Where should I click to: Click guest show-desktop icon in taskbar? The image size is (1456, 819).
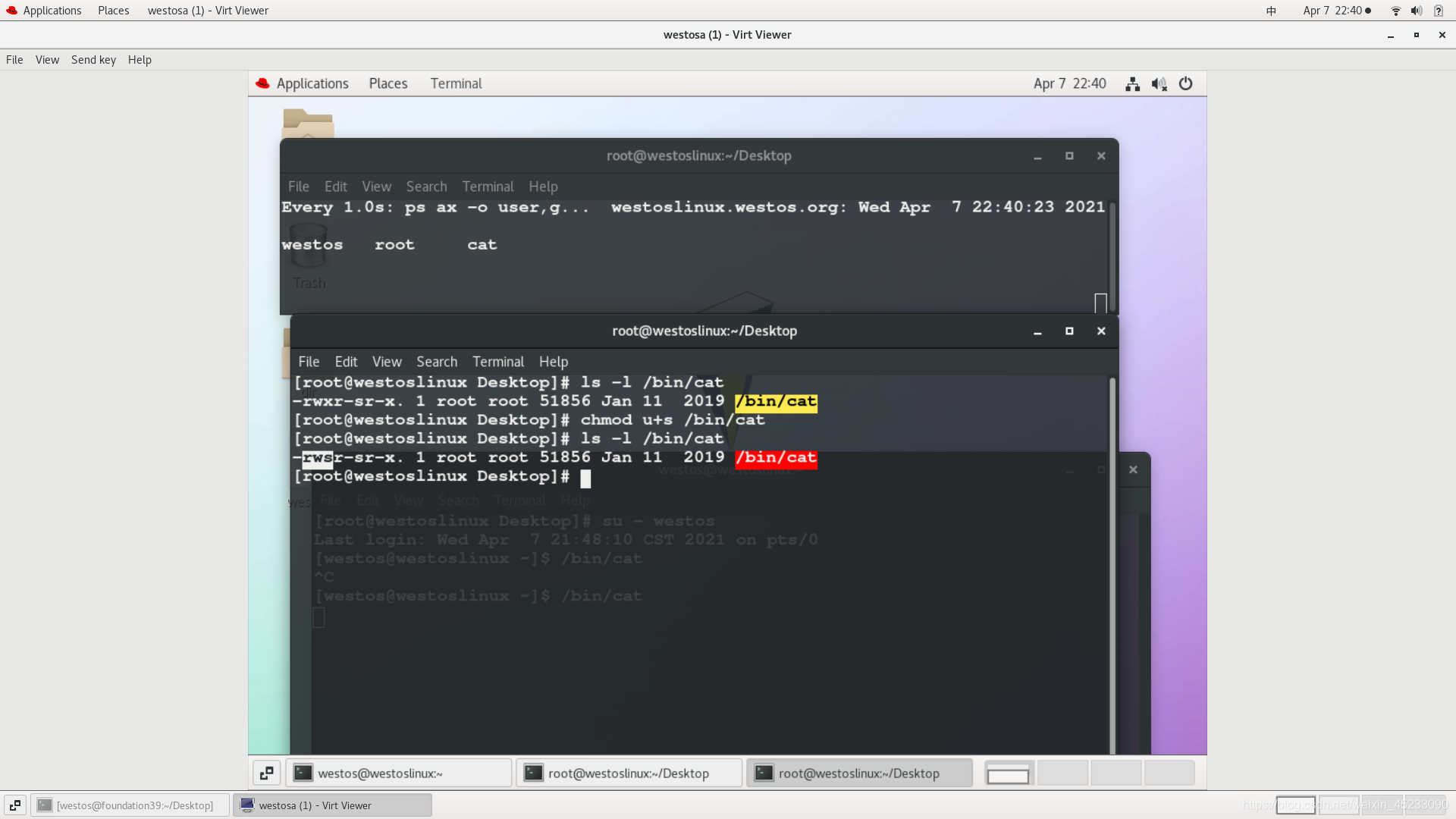(267, 773)
